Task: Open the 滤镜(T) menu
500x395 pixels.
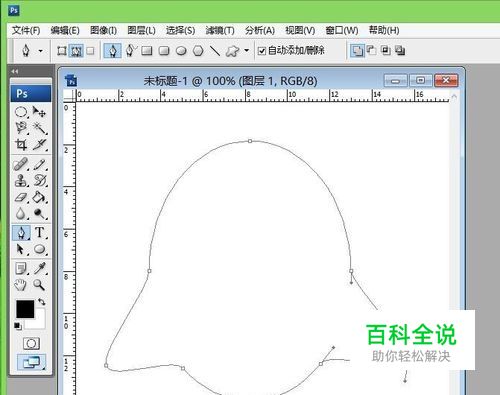Action: (220, 31)
